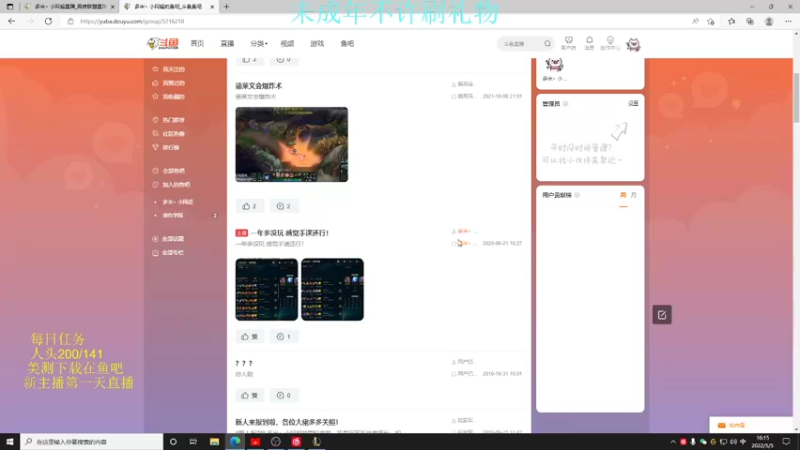This screenshot has height=450, width=800.
Task: Go back with browser back arrow
Action: 11,21
